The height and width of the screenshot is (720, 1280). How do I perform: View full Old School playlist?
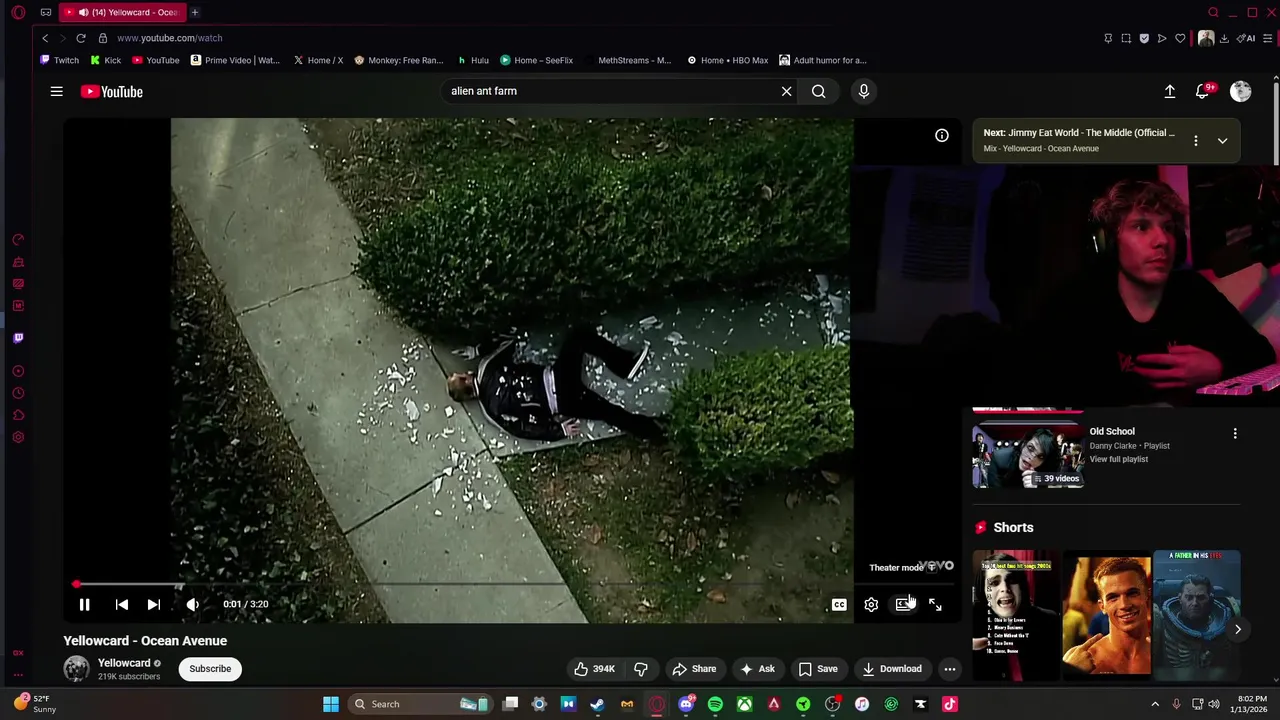[x=1118, y=459]
